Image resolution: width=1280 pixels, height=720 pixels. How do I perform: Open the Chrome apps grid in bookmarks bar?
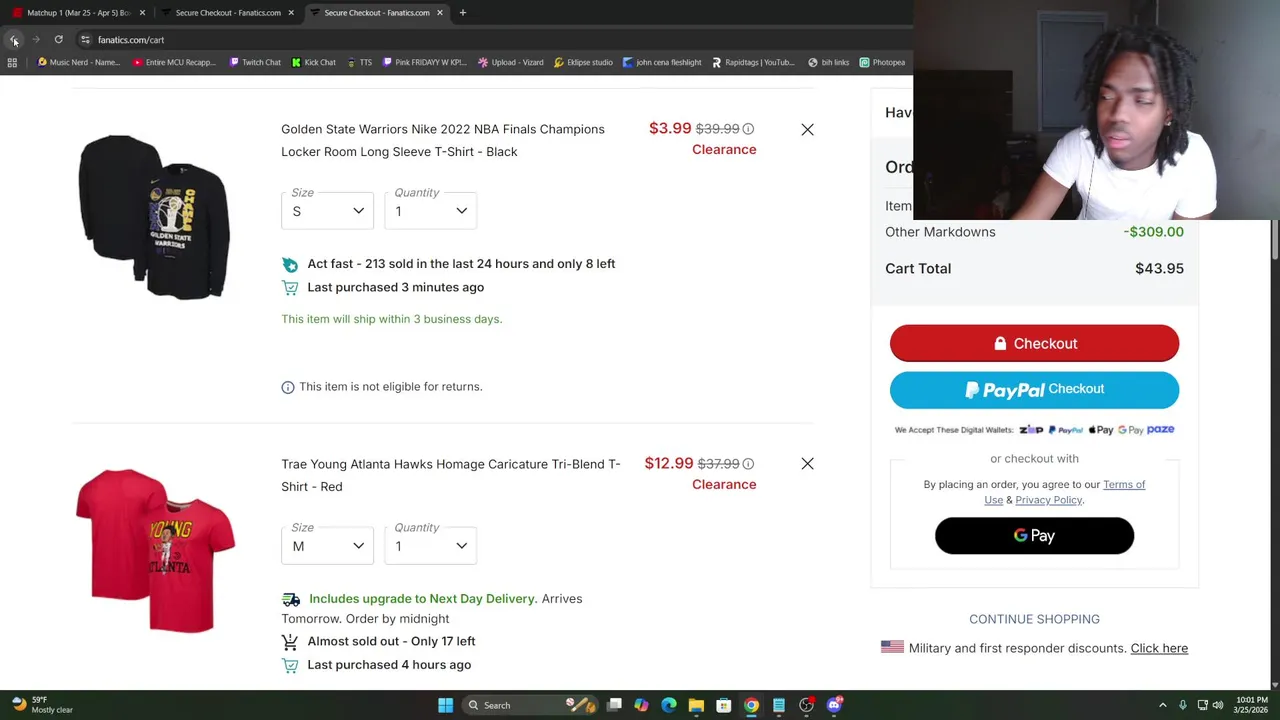pyautogui.click(x=12, y=62)
